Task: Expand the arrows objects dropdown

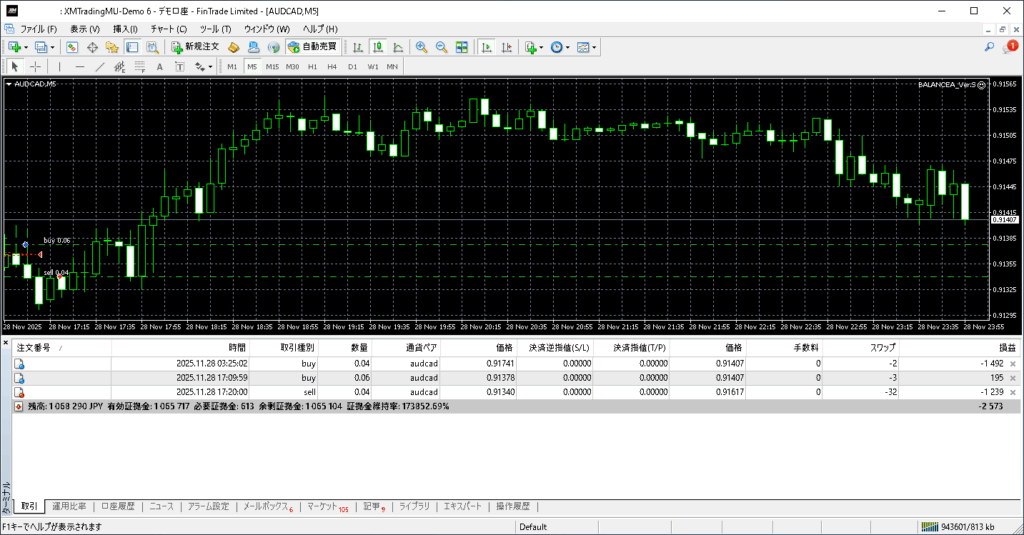Action: tap(210, 67)
